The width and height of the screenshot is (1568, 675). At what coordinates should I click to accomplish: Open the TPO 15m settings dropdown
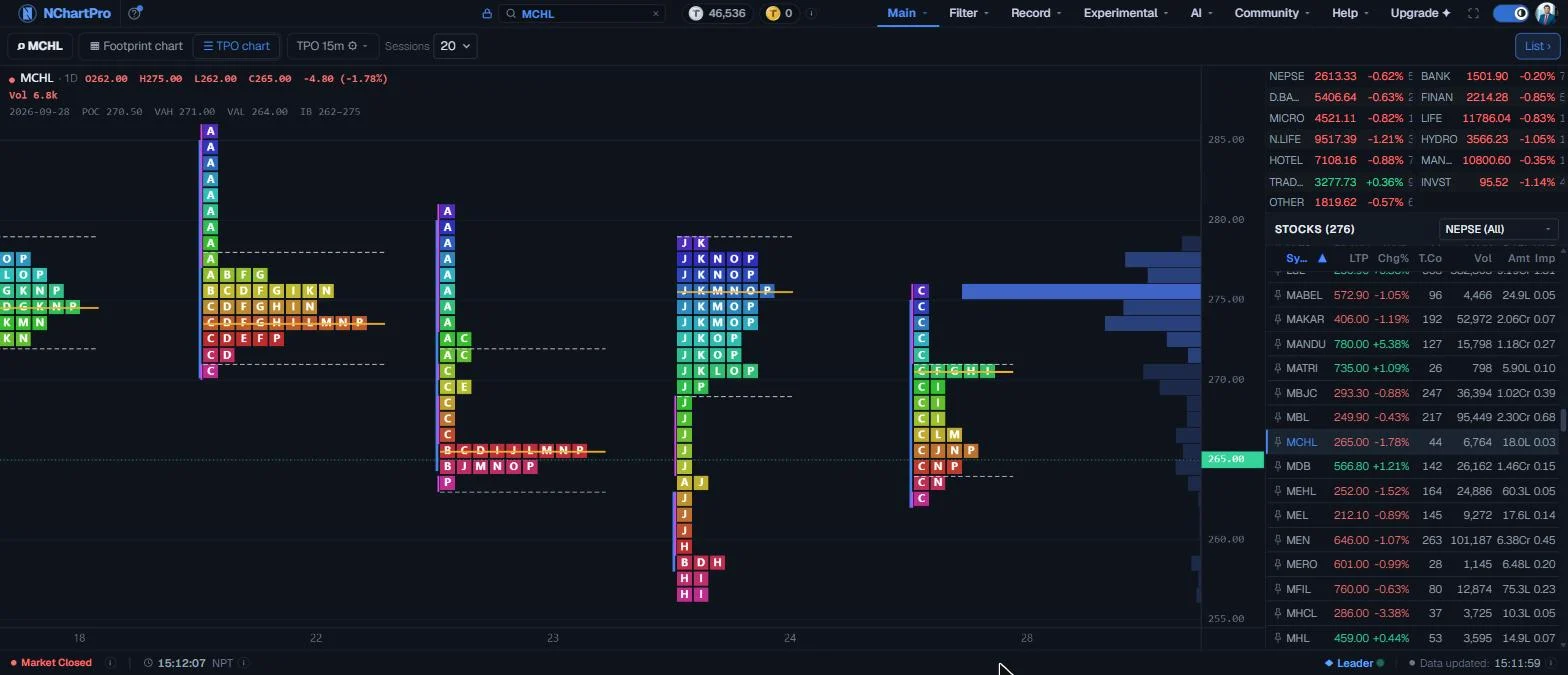tap(332, 46)
